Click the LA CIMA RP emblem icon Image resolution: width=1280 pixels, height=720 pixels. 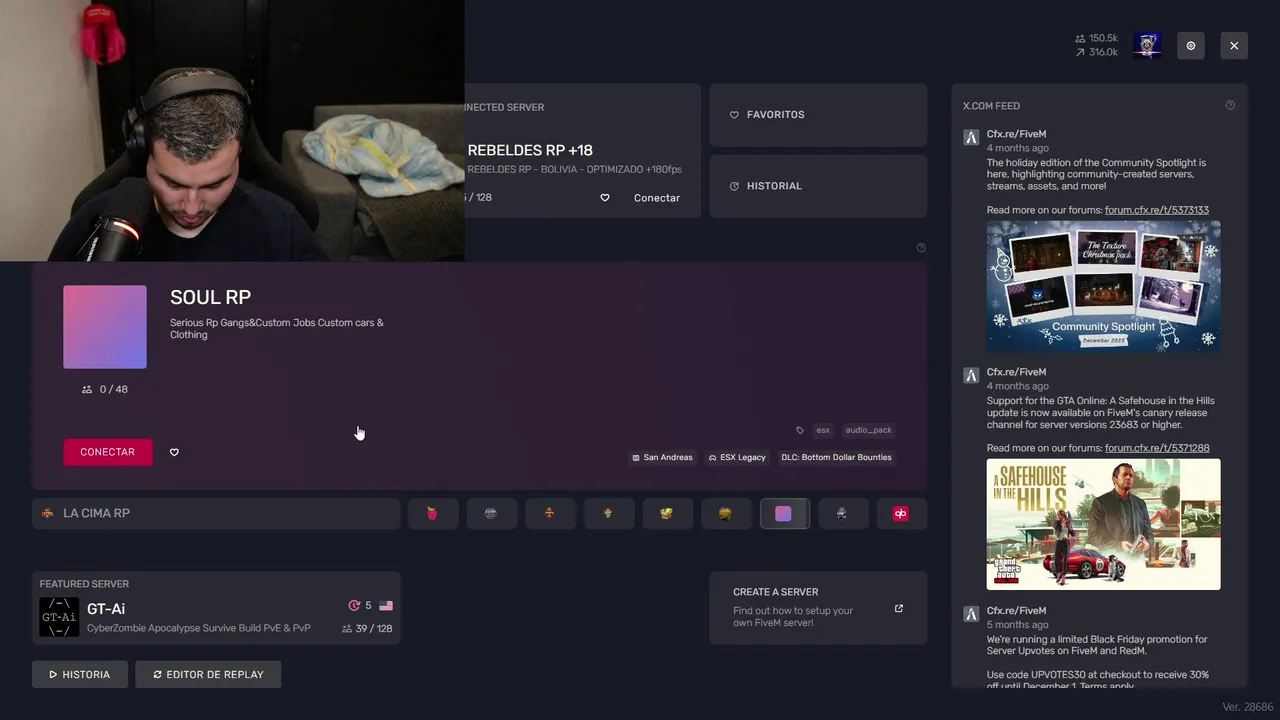coord(47,513)
